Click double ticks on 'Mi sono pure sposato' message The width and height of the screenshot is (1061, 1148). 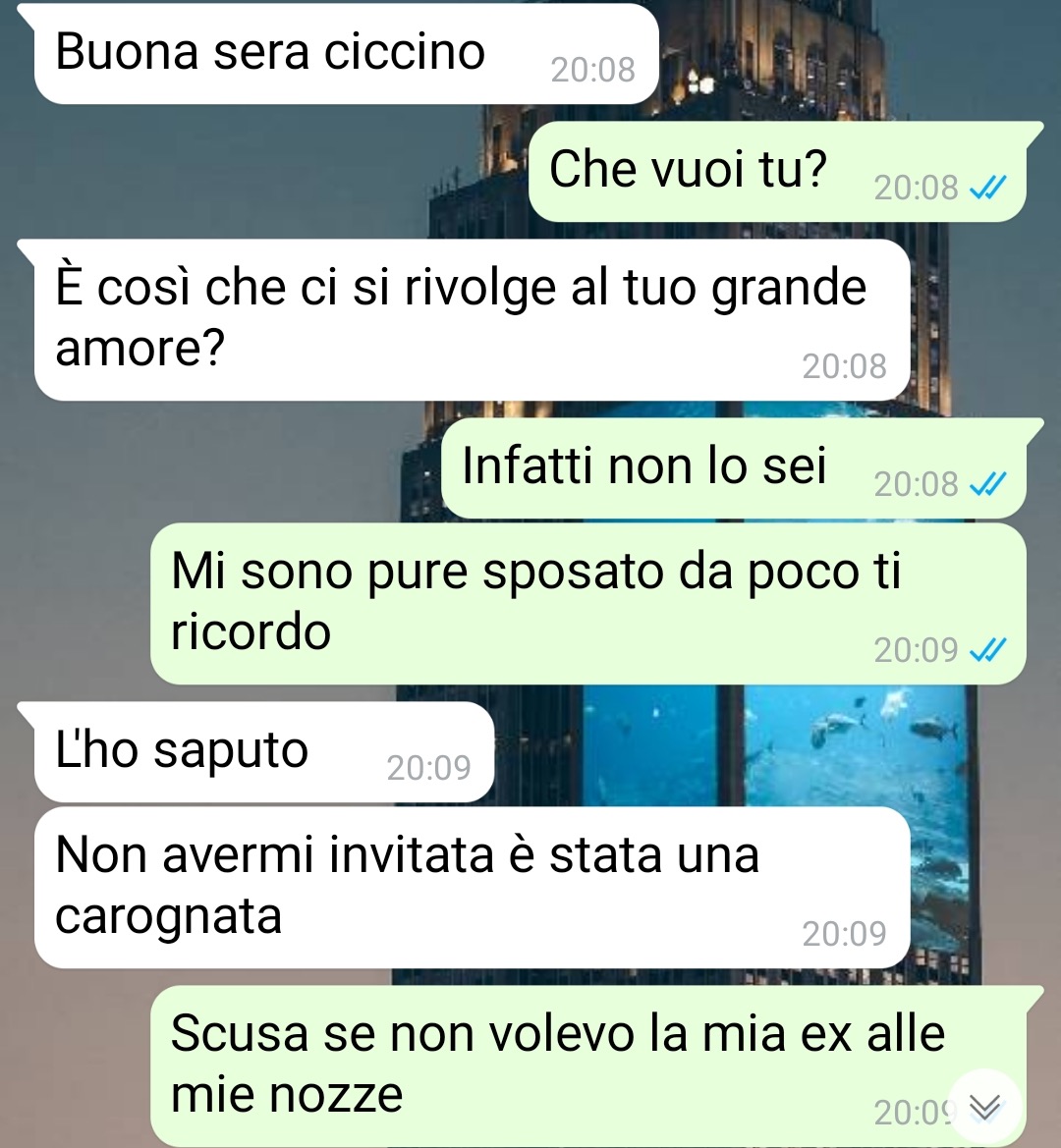[987, 649]
